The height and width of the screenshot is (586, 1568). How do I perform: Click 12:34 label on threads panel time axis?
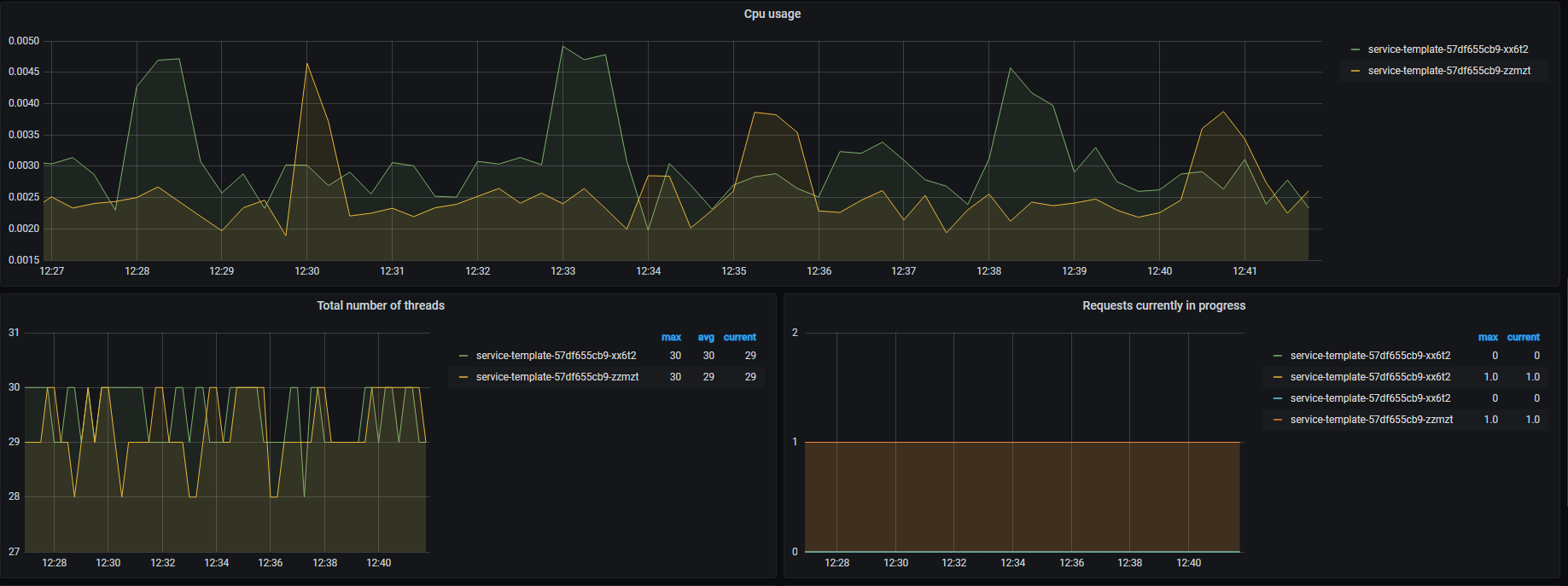tap(217, 563)
